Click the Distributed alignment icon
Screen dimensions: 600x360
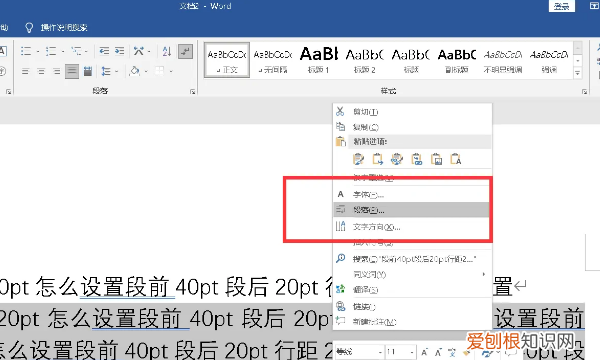point(88,71)
